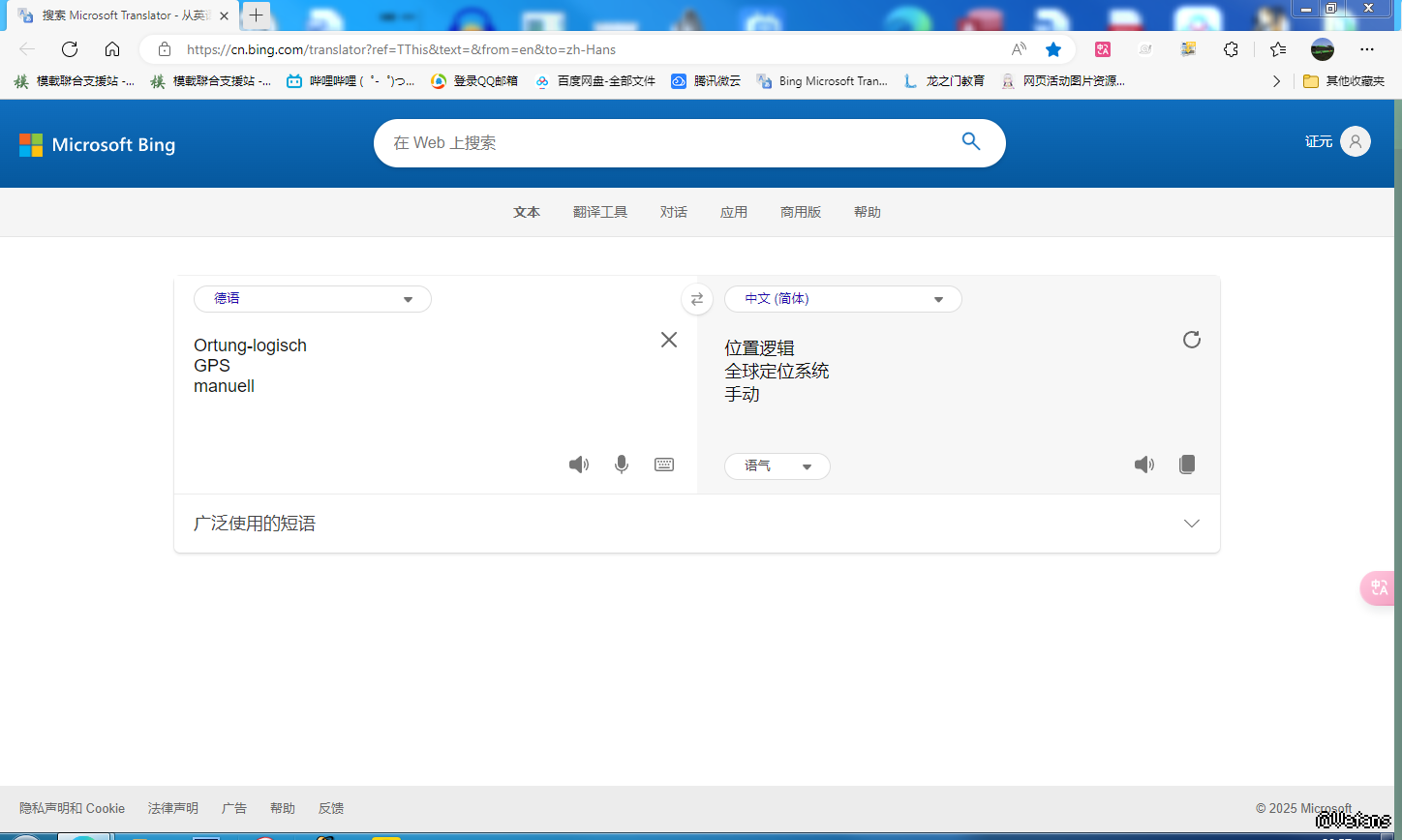Open the 中文 (简体) target language dropdown
The height and width of the screenshot is (840, 1402).
pyautogui.click(x=842, y=299)
